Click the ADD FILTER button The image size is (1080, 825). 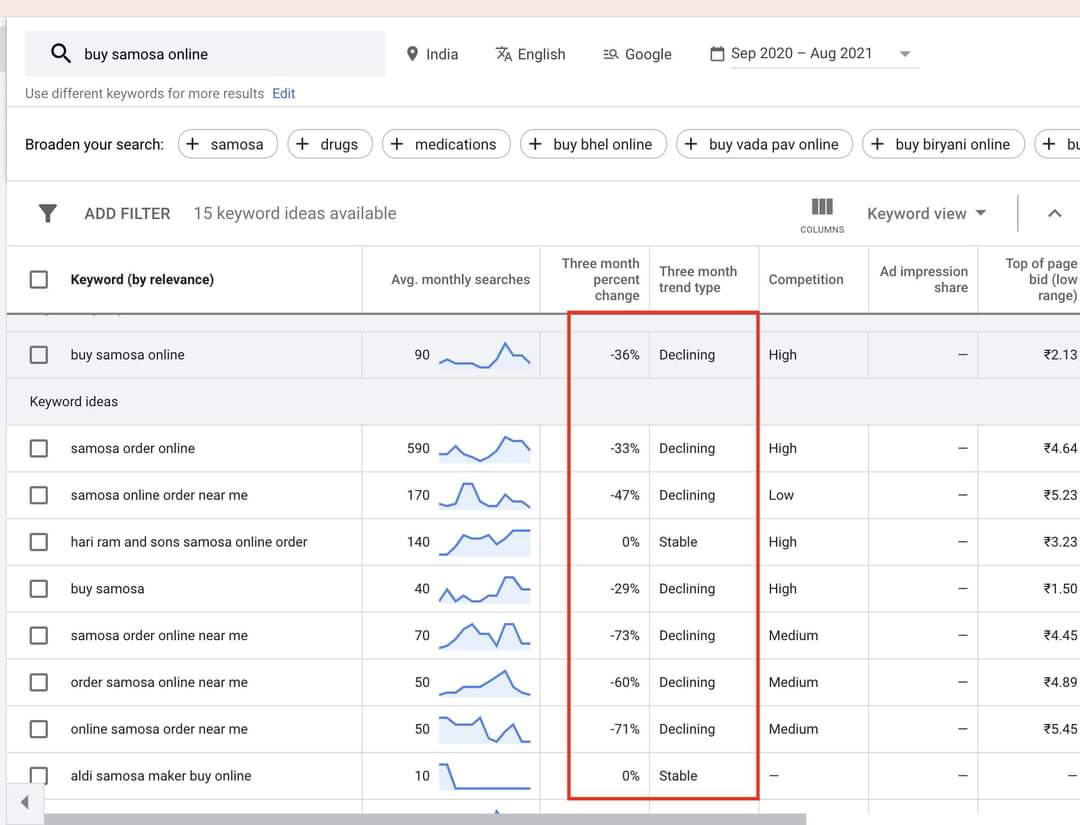coord(127,213)
